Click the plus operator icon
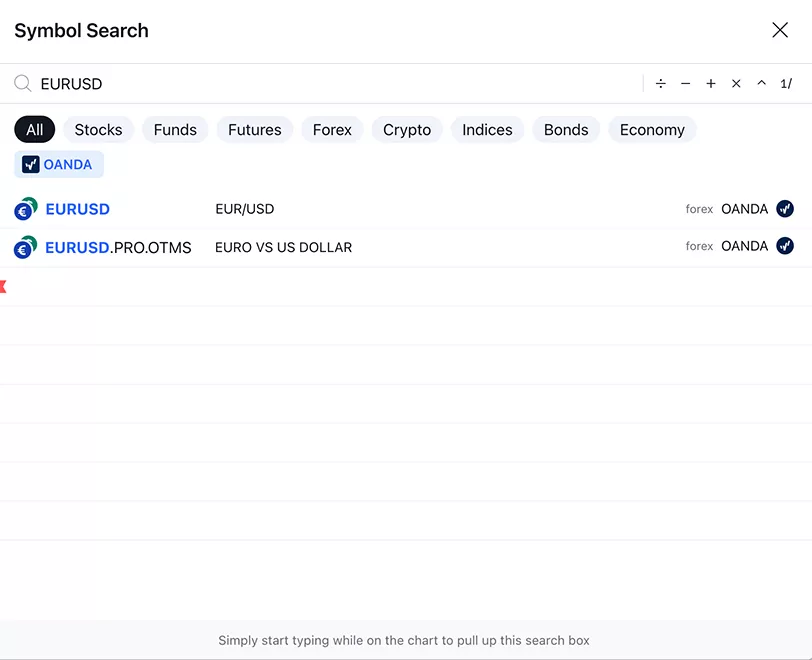812x660 pixels. (x=711, y=84)
